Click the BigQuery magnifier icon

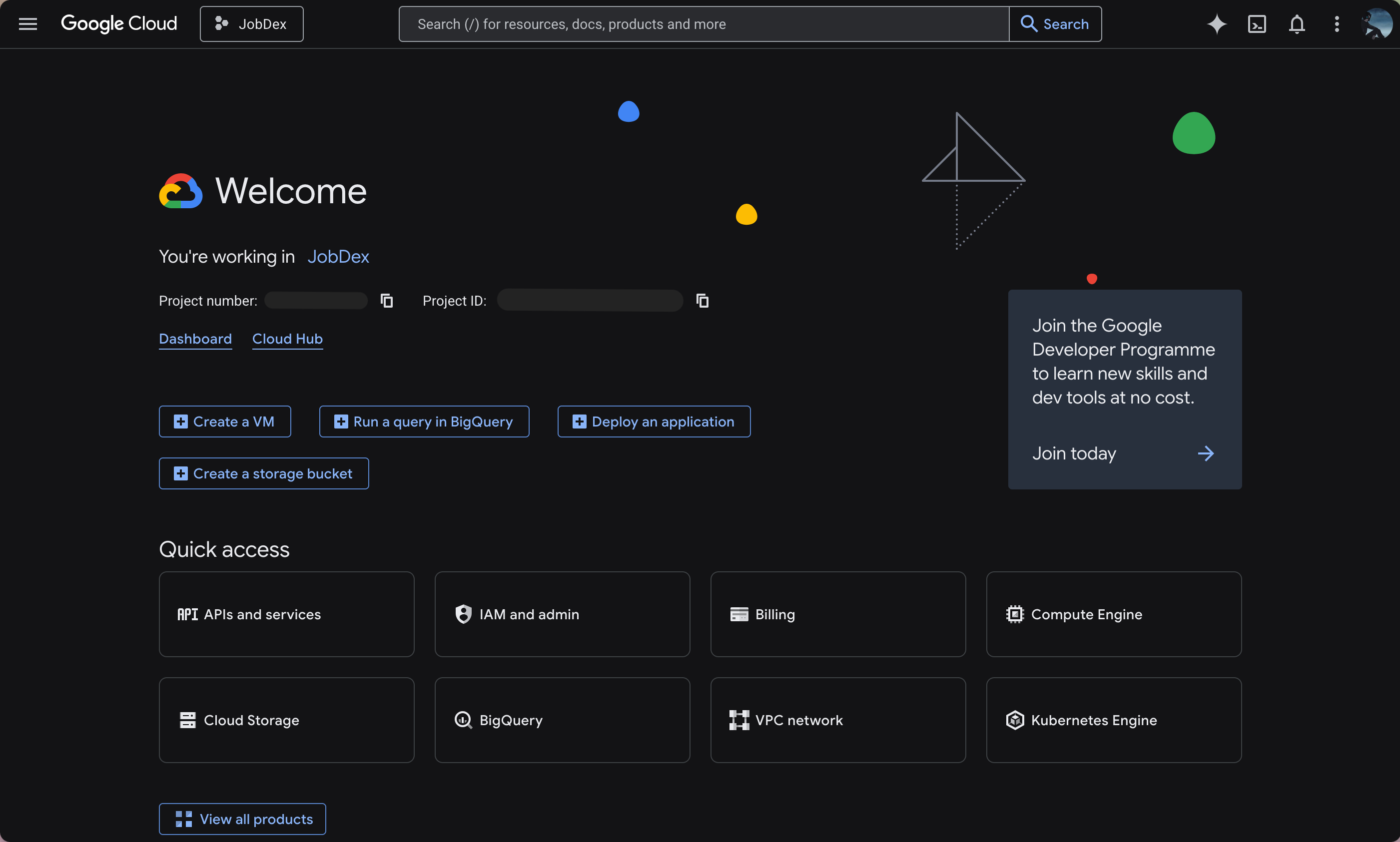463,720
